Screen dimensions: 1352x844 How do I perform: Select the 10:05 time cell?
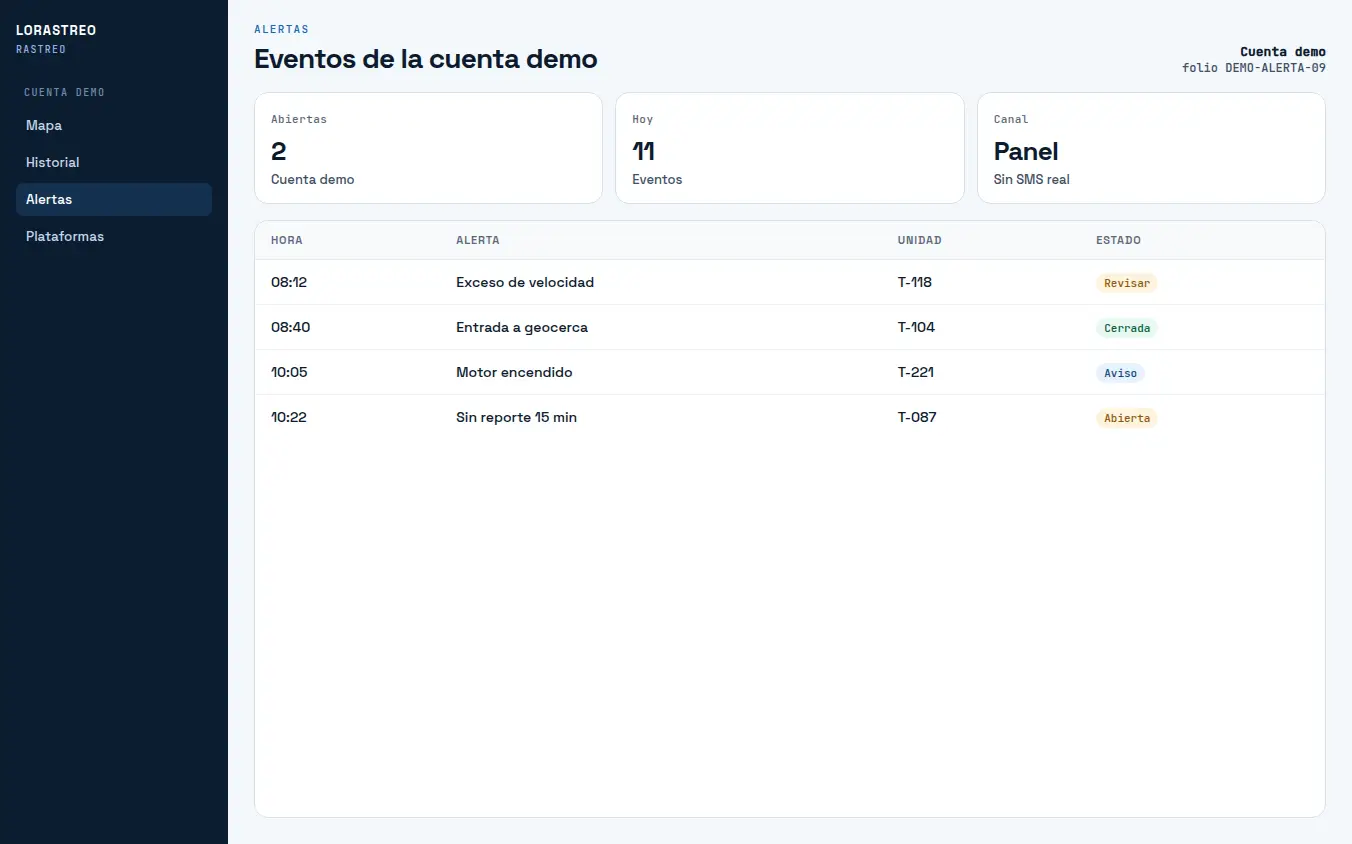pyautogui.click(x=289, y=372)
